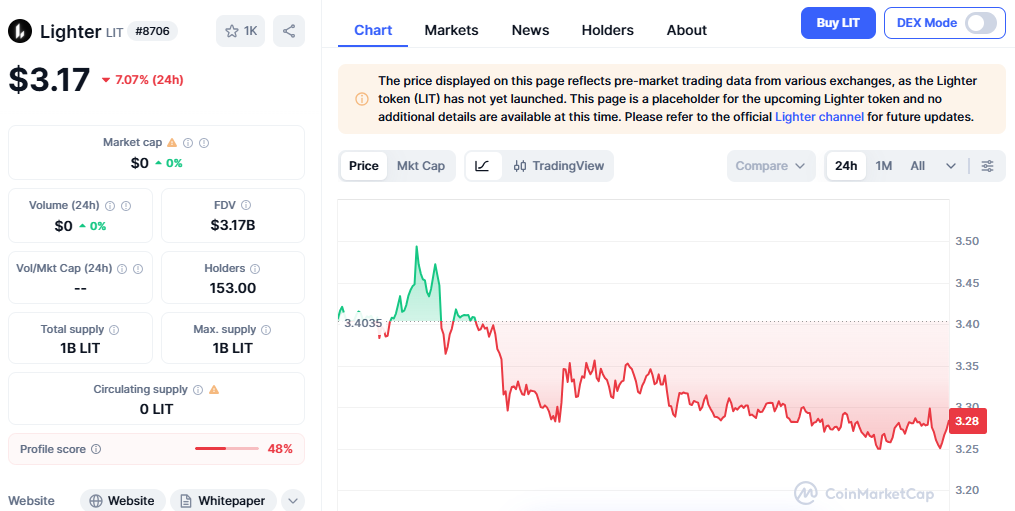Open first info icon beside Vol/Mkt Cap (24h)
Viewport: 1015px width, 511px height.
pyautogui.click(x=122, y=268)
